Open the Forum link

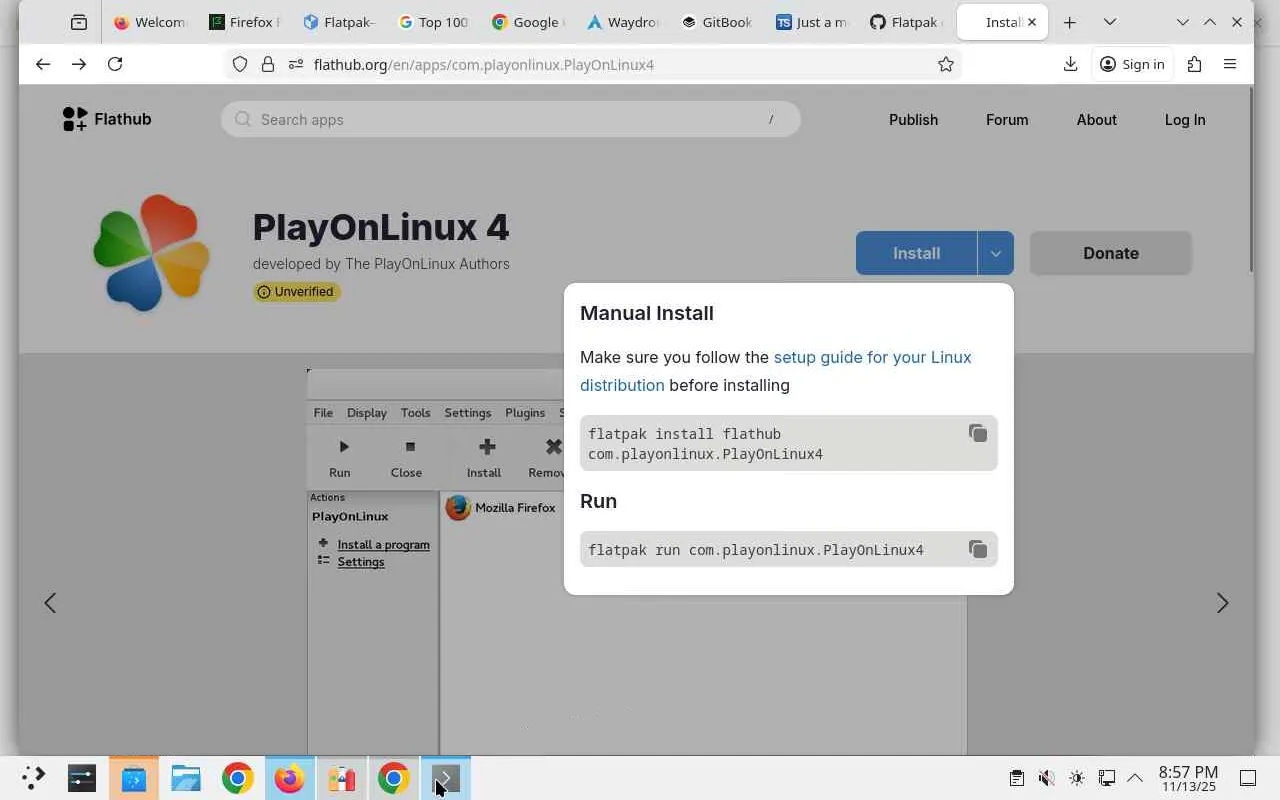pyautogui.click(x=1007, y=119)
